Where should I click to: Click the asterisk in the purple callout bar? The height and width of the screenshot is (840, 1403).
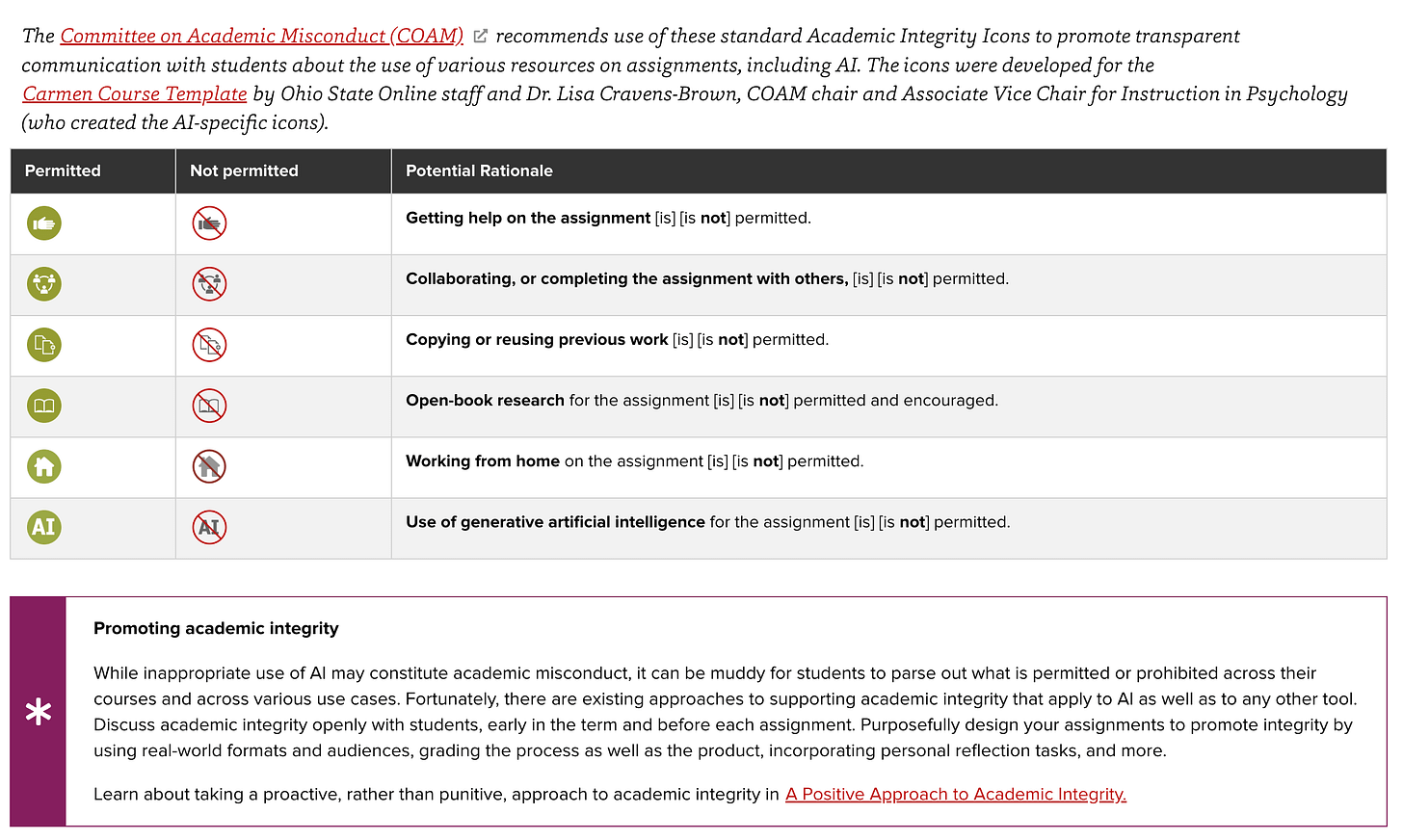coord(39,712)
